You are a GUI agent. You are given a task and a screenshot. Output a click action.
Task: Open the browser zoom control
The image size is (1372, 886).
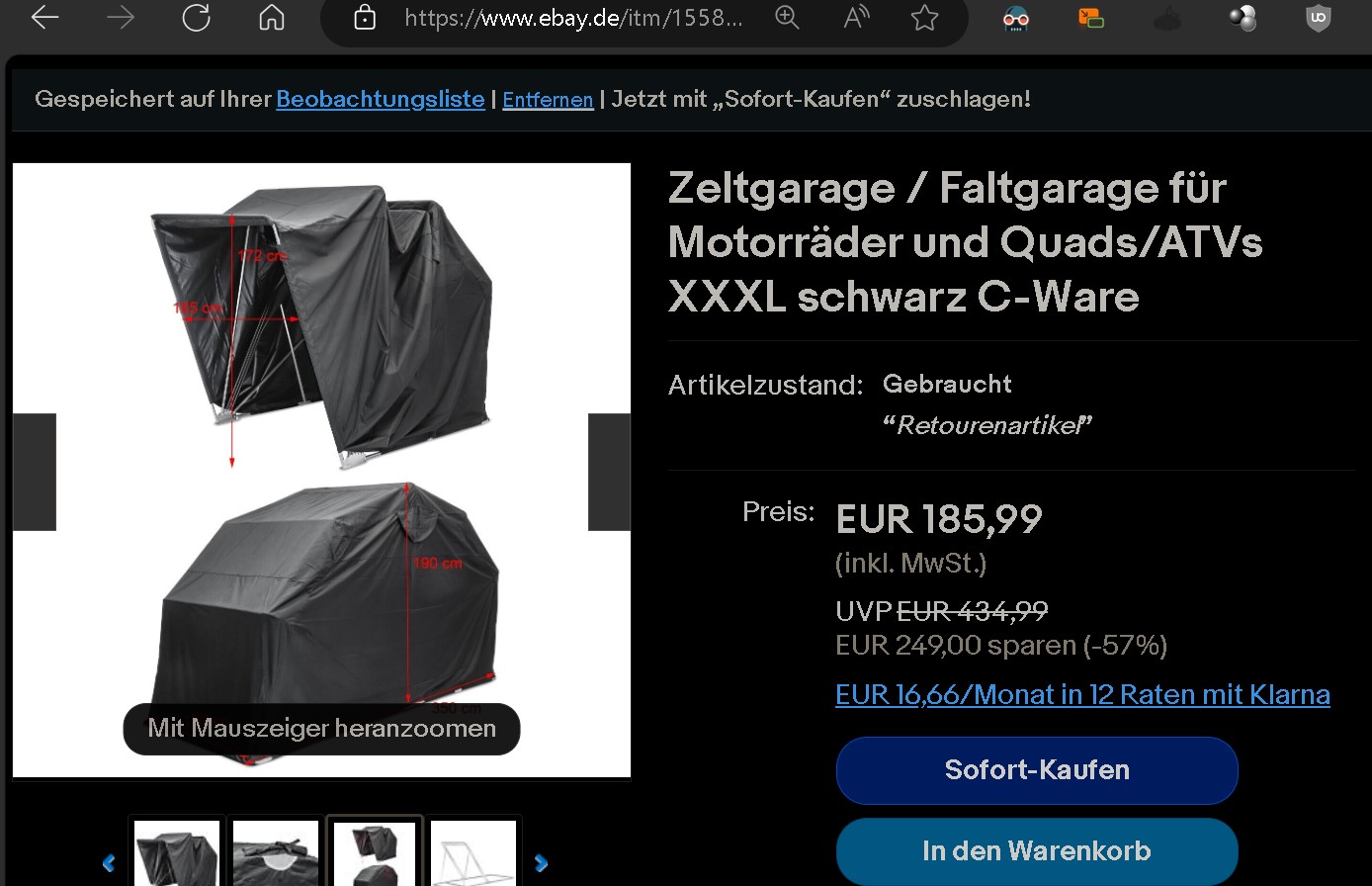pos(787,17)
